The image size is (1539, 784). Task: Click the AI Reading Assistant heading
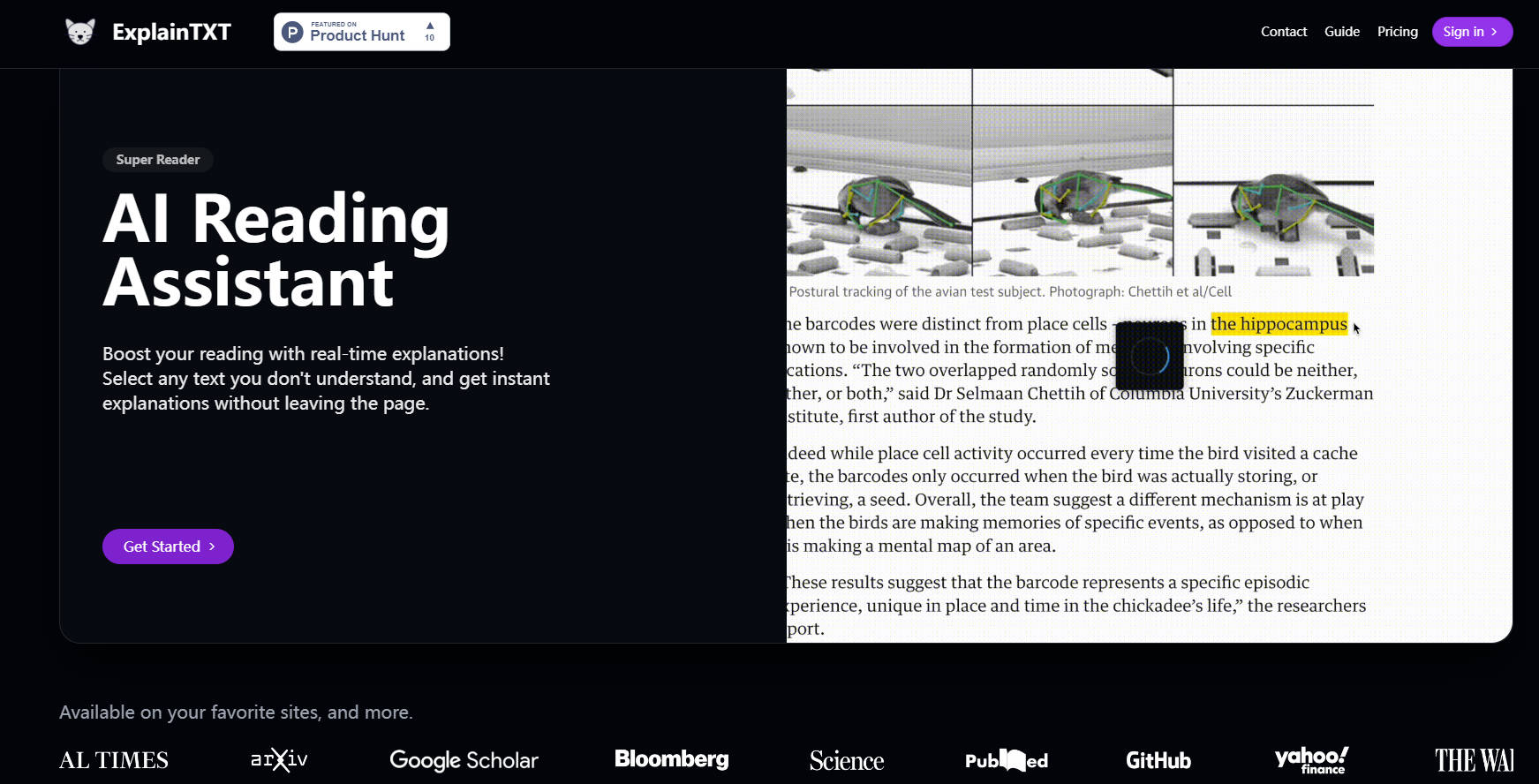276,251
